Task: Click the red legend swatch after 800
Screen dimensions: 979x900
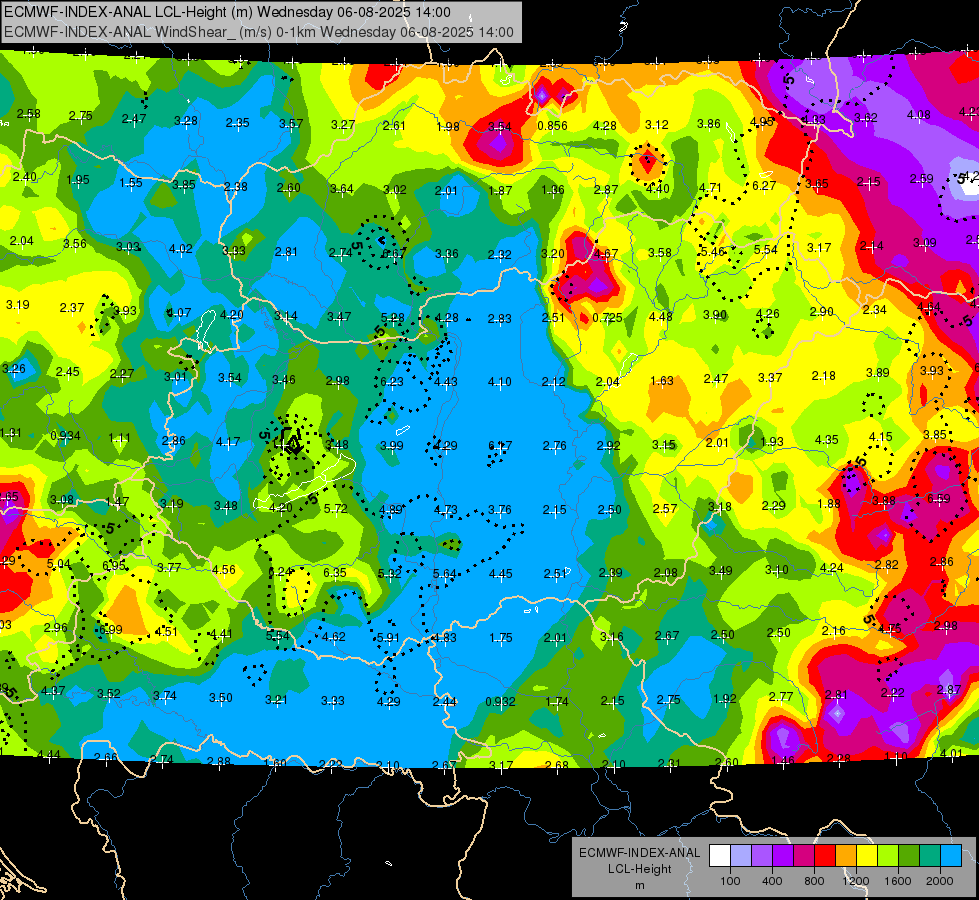Action: [x=825, y=856]
